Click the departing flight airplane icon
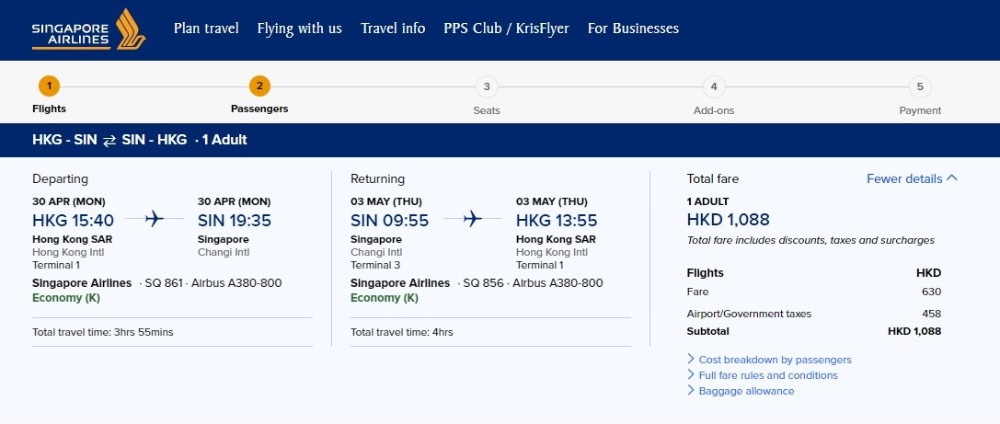 click(x=154, y=219)
